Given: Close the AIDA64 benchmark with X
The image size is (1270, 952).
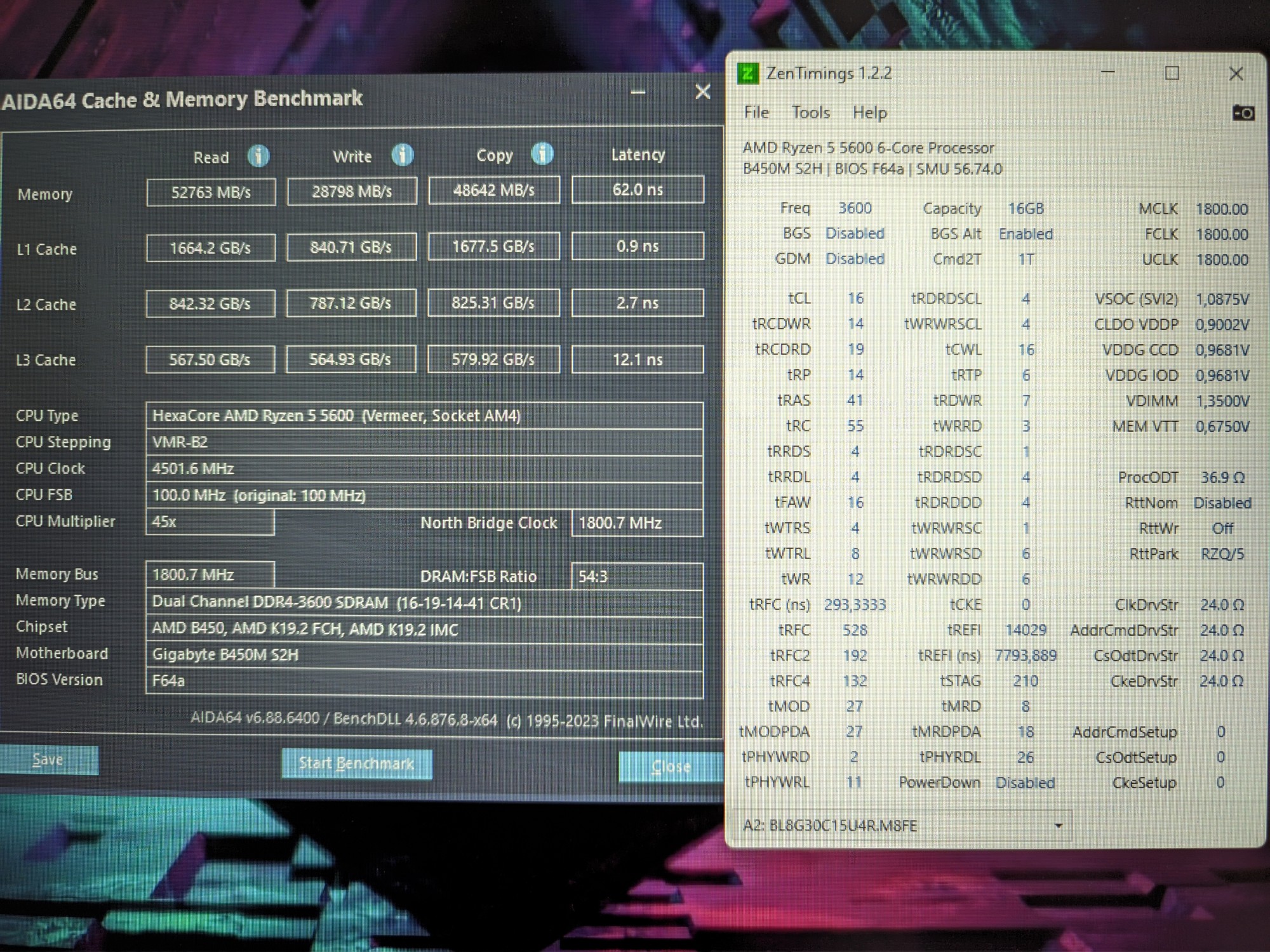Looking at the screenshot, I should click(702, 92).
